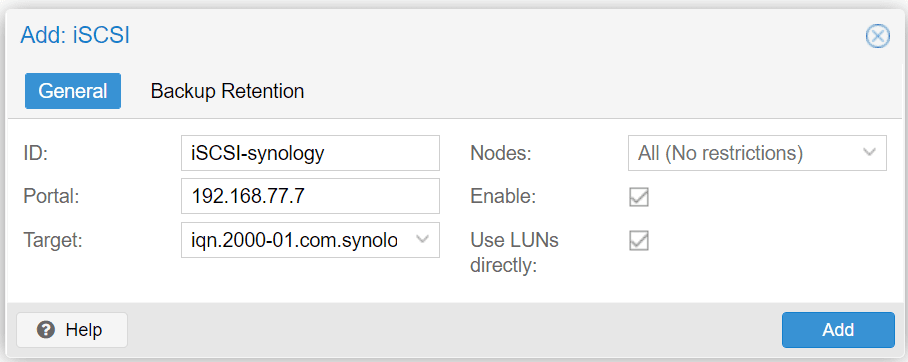Viewport: 908px width, 362px height.
Task: Click the Use LUNs directly: label
Action: point(514,253)
